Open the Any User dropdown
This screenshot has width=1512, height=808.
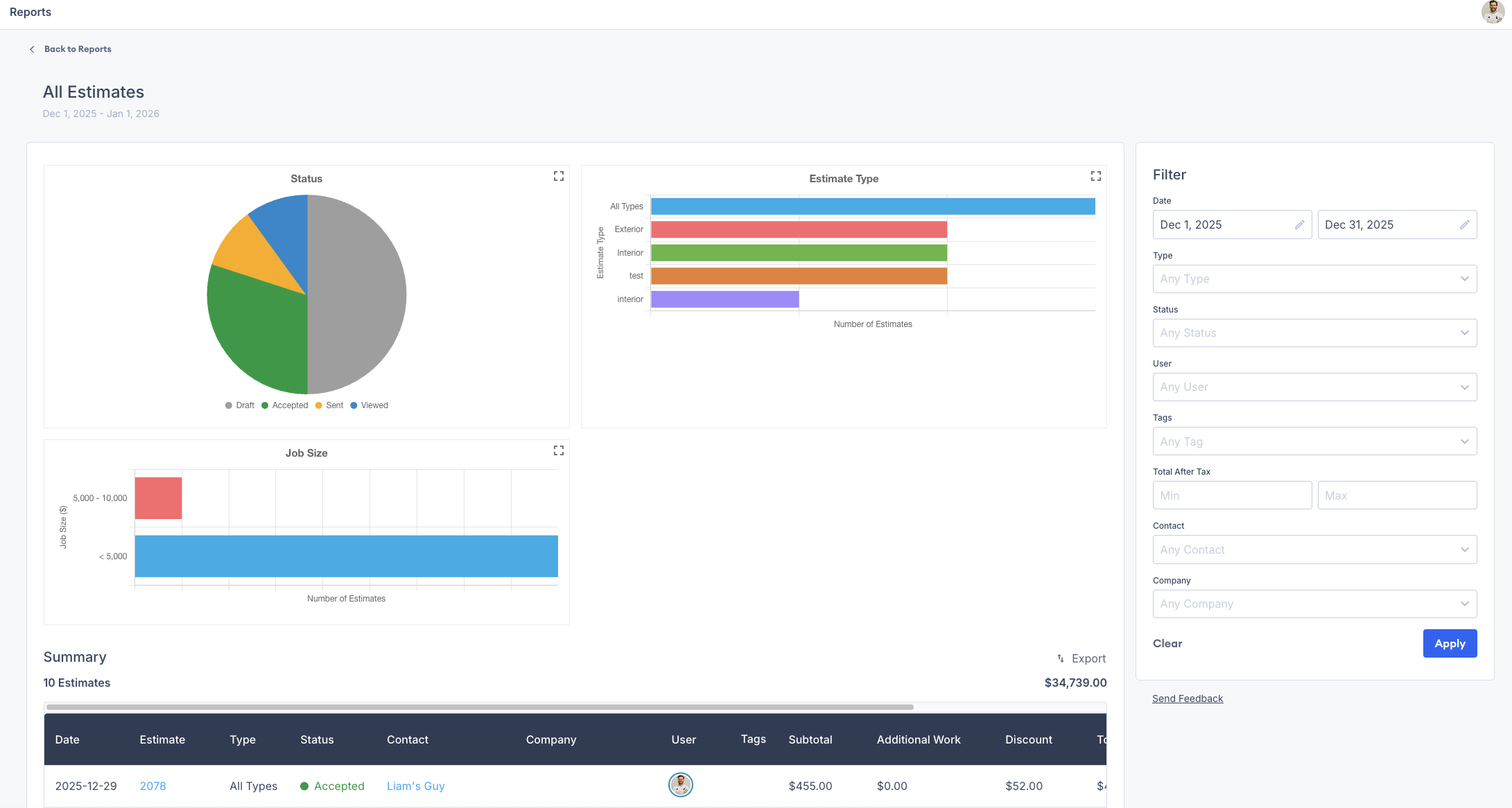(1314, 387)
